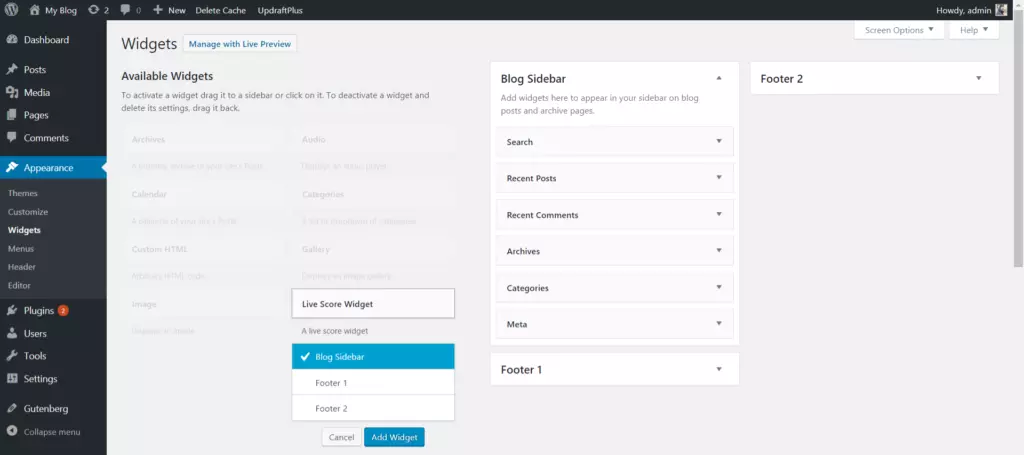Open Themes under Appearance
Image resolution: width=1024 pixels, height=455 pixels.
23,193
